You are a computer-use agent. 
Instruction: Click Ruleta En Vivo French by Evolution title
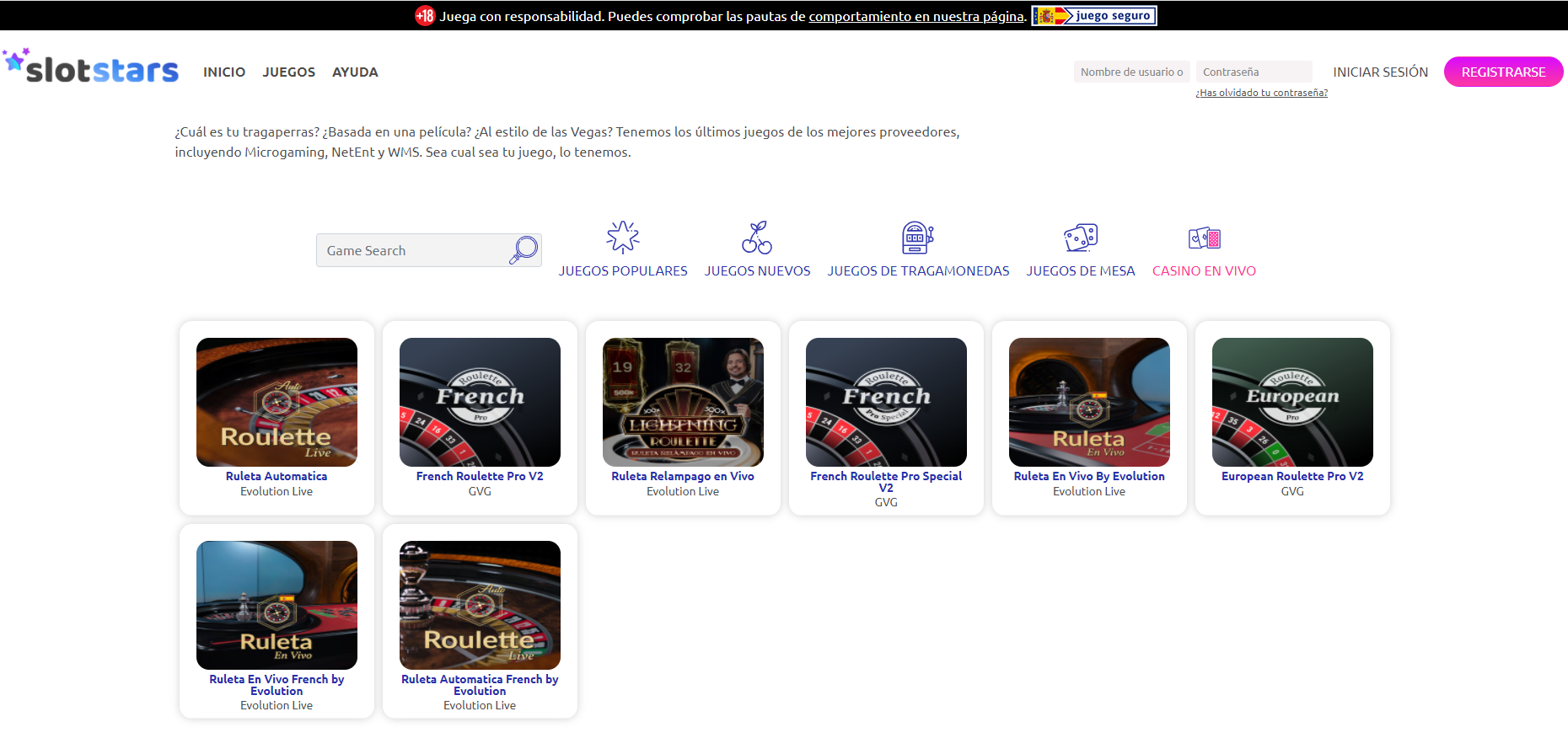(277, 685)
